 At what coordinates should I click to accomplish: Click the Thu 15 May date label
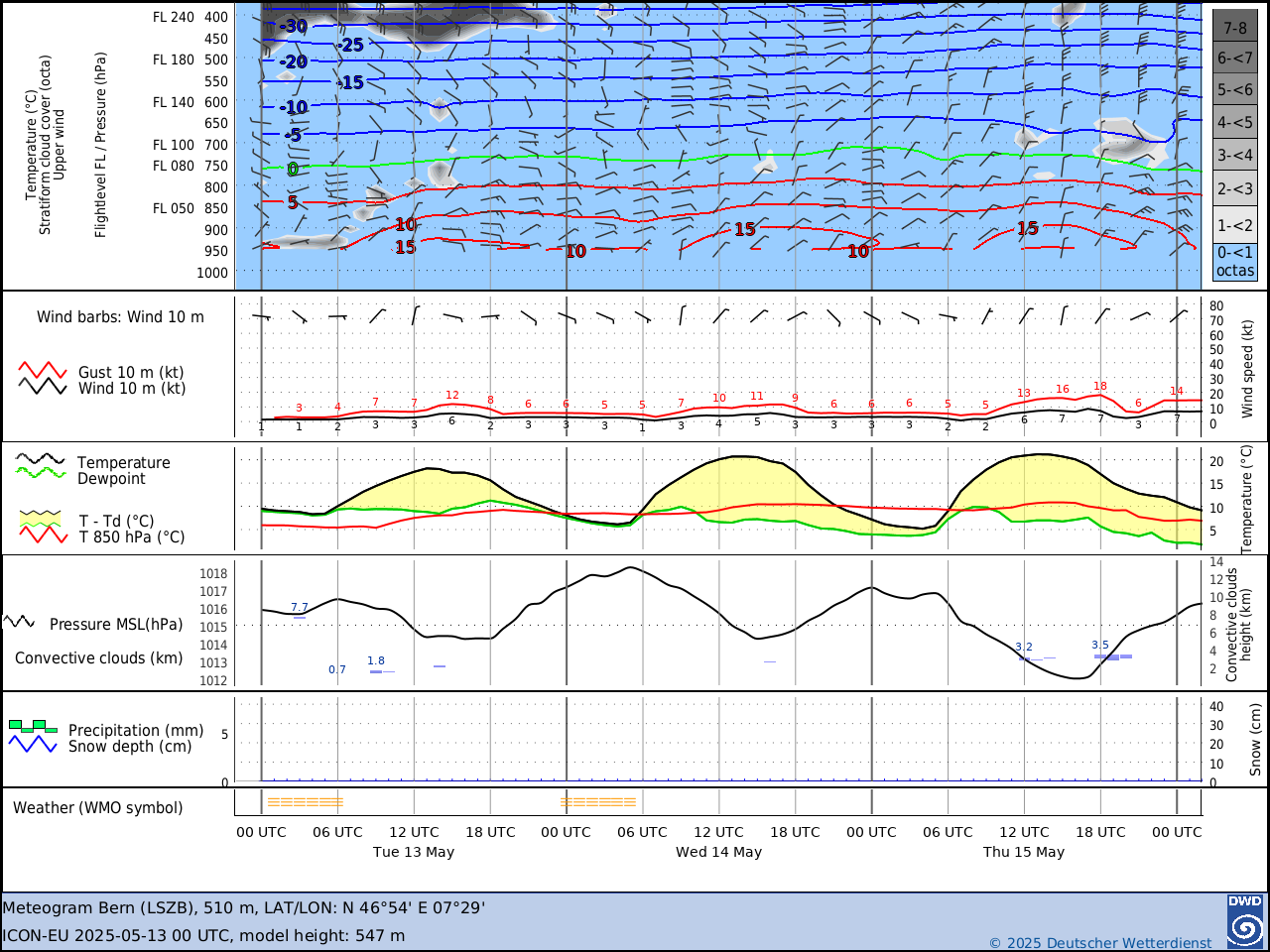(x=1024, y=852)
